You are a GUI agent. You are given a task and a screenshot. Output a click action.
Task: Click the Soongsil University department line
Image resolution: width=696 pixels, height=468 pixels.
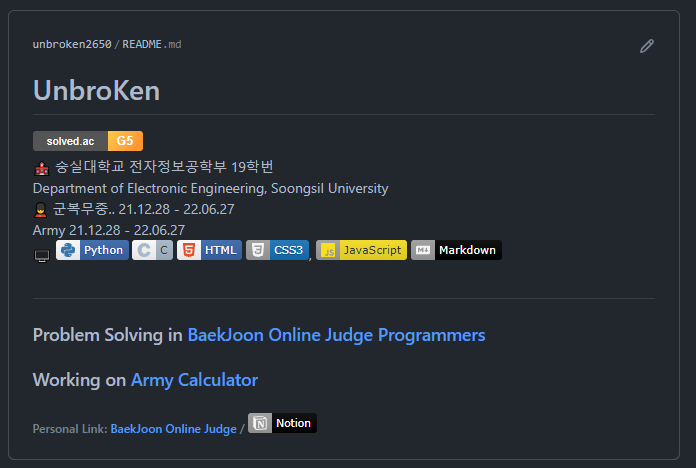pos(210,188)
